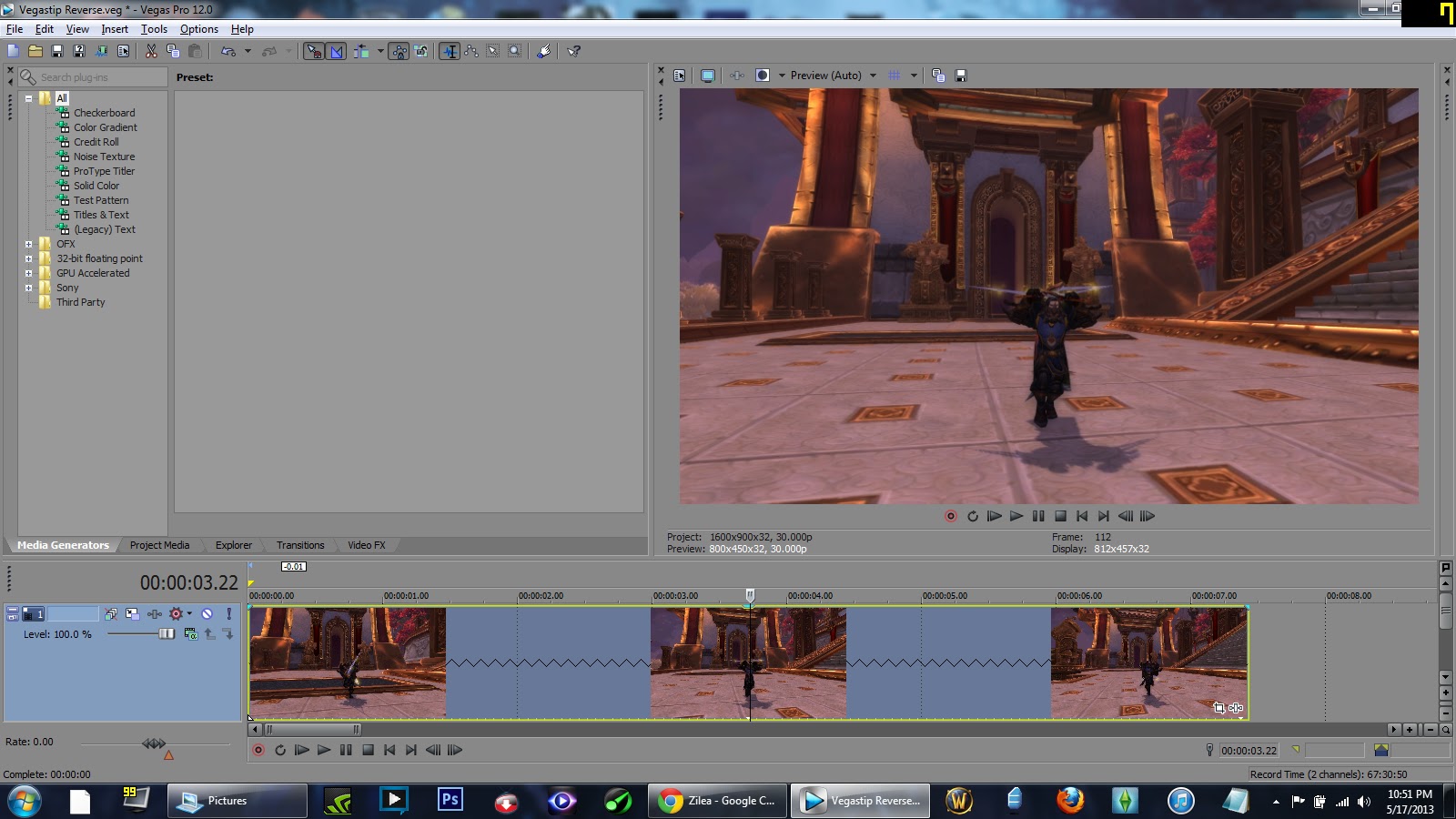Click the Redo arrow icon
Viewport: 1456px width, 819px height.
(x=269, y=51)
